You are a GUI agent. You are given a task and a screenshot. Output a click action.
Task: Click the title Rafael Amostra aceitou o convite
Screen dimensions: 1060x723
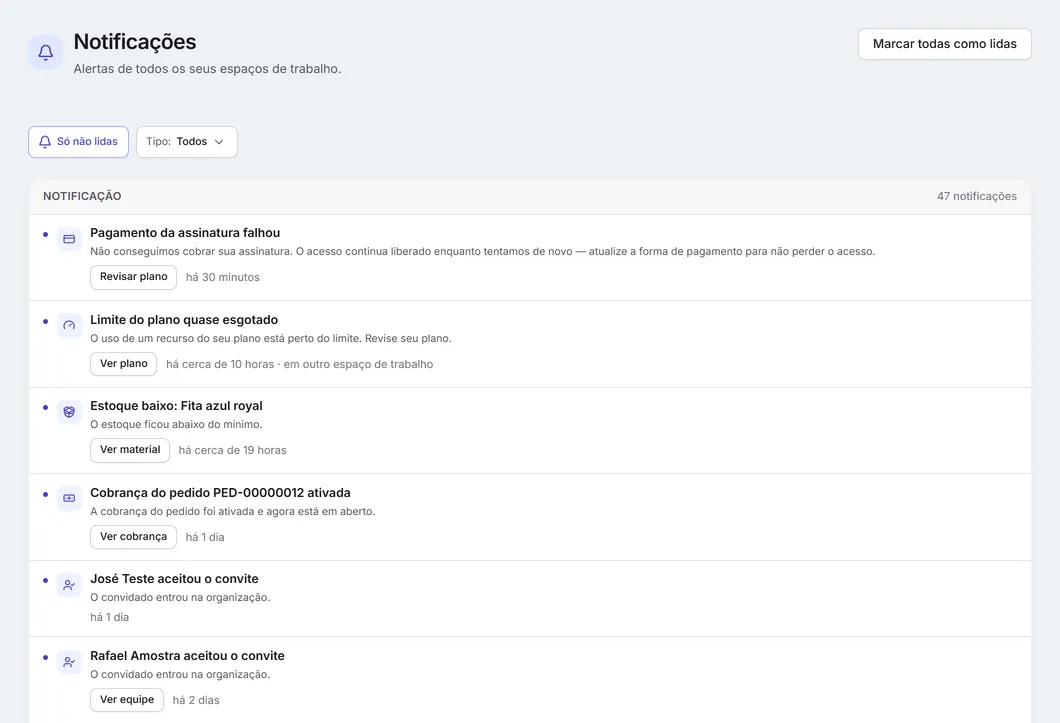point(187,656)
